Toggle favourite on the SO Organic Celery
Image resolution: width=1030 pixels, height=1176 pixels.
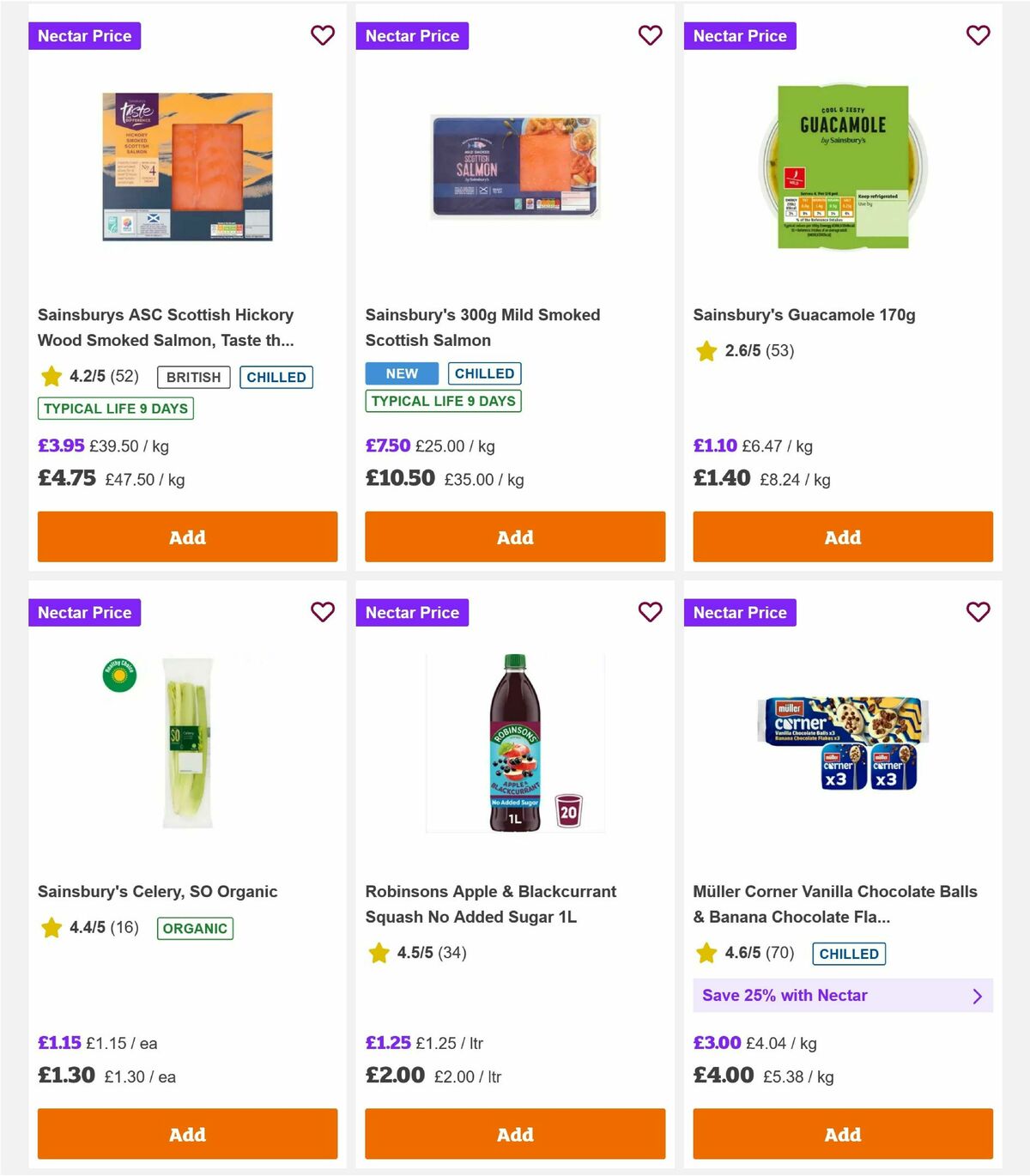click(x=323, y=612)
